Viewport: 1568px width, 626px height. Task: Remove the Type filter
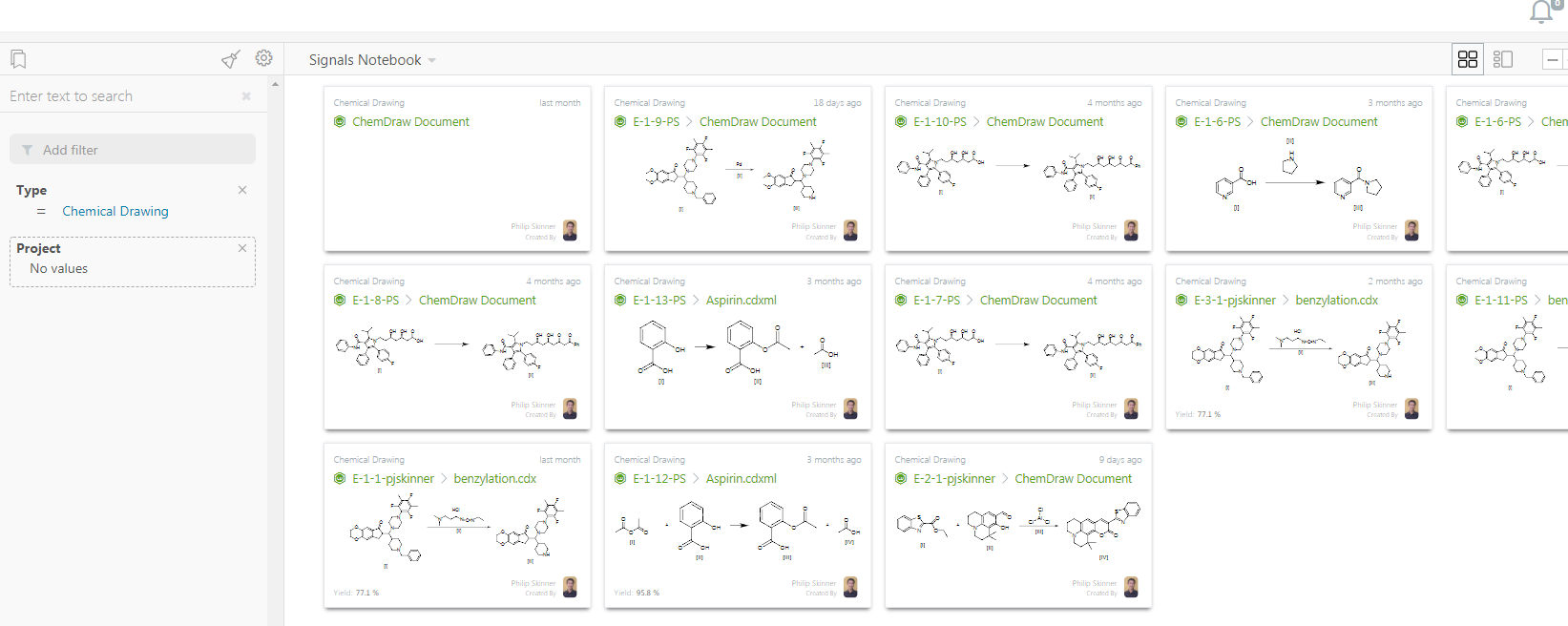point(242,190)
